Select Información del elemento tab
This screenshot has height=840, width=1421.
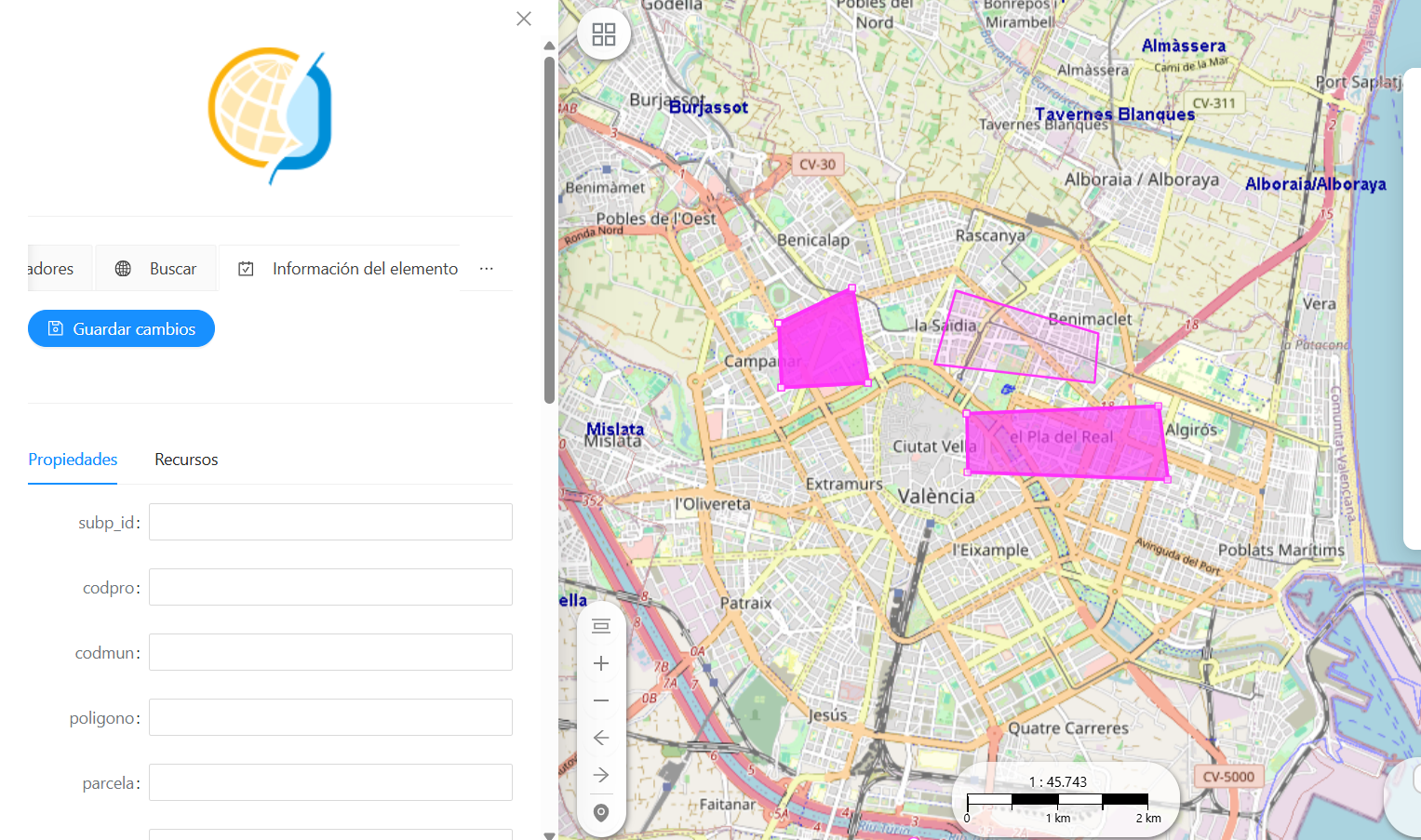[347, 269]
